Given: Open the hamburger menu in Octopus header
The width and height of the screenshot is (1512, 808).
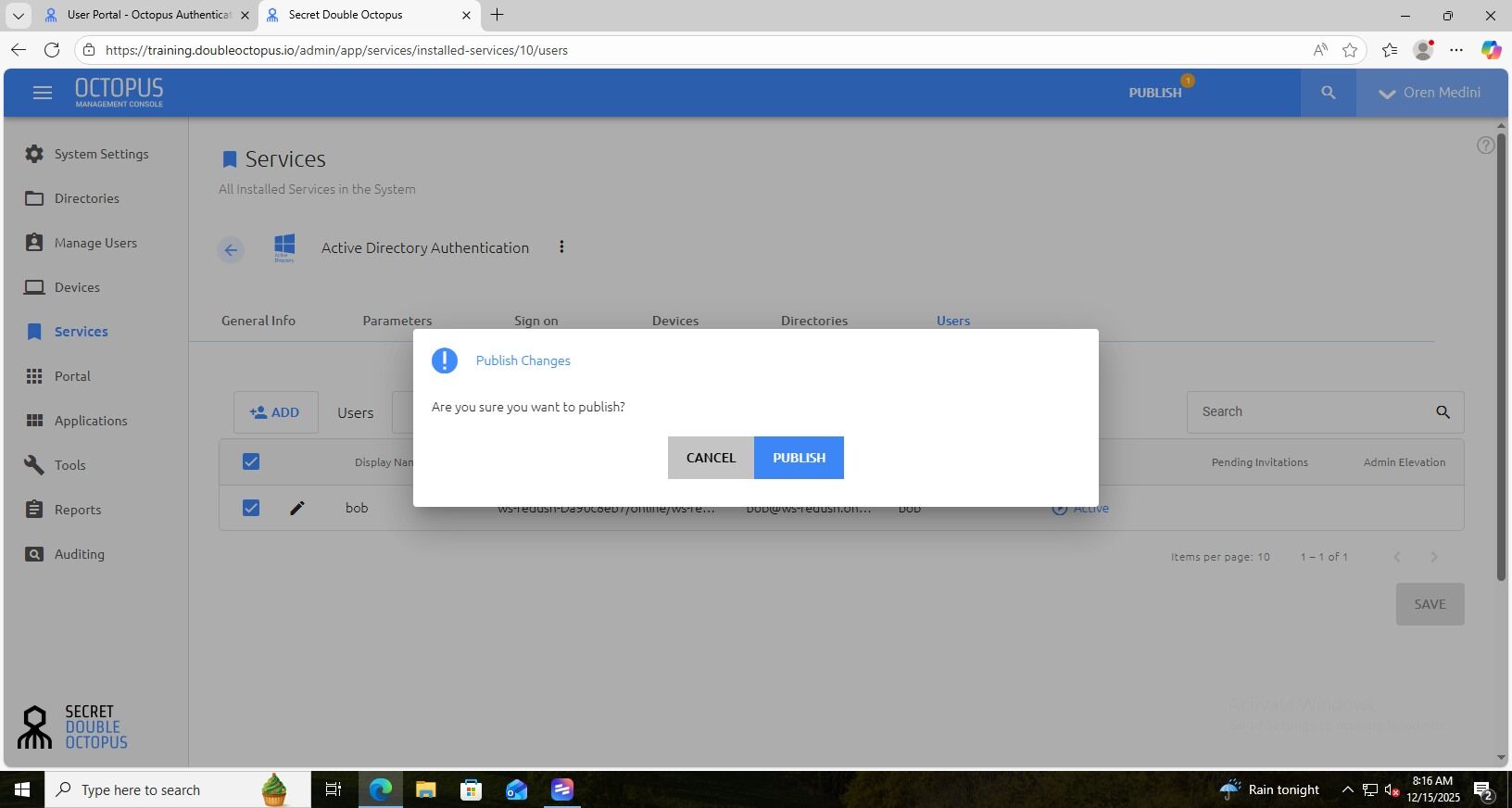Looking at the screenshot, I should 42,93.
